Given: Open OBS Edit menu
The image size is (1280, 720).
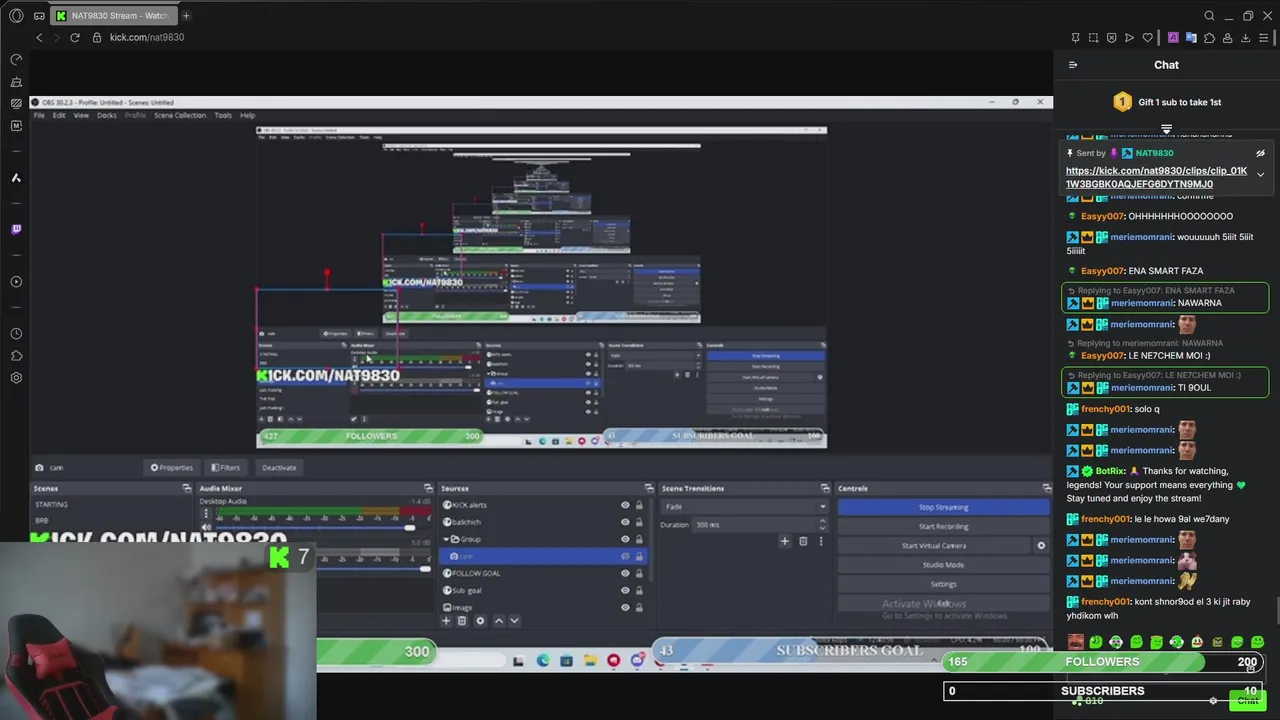Looking at the screenshot, I should [x=59, y=115].
